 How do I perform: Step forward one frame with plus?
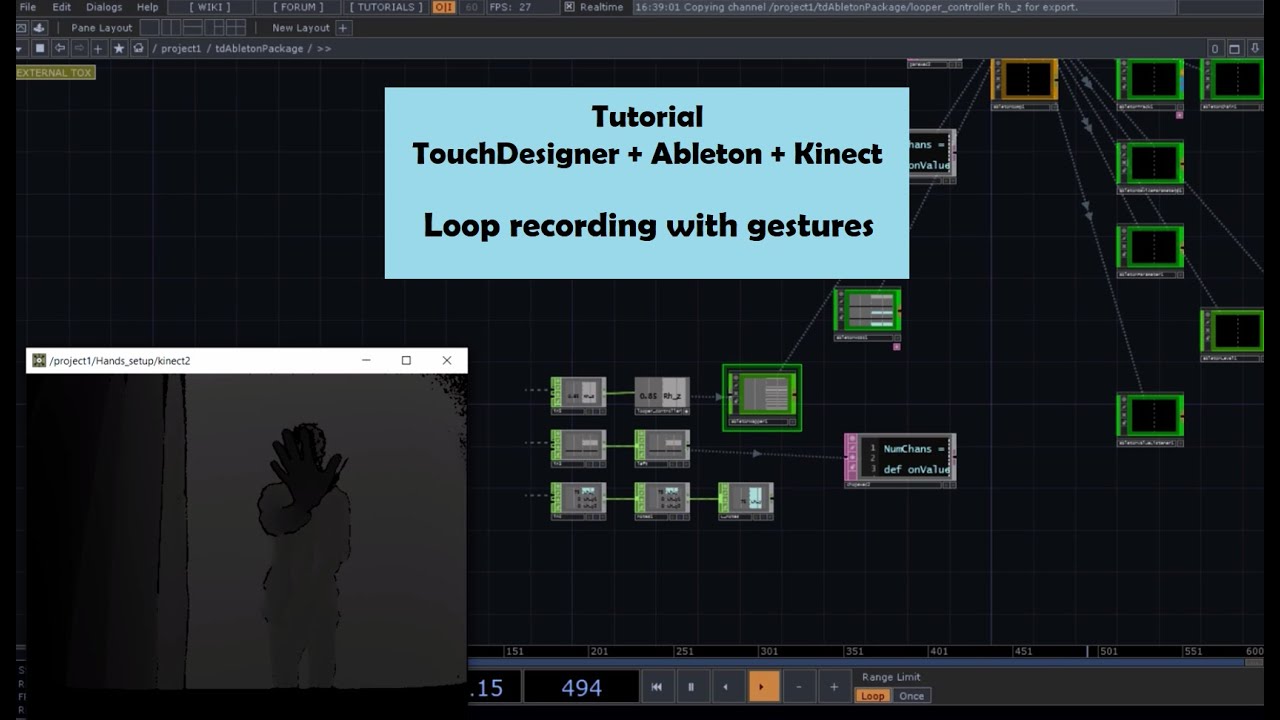(x=835, y=687)
